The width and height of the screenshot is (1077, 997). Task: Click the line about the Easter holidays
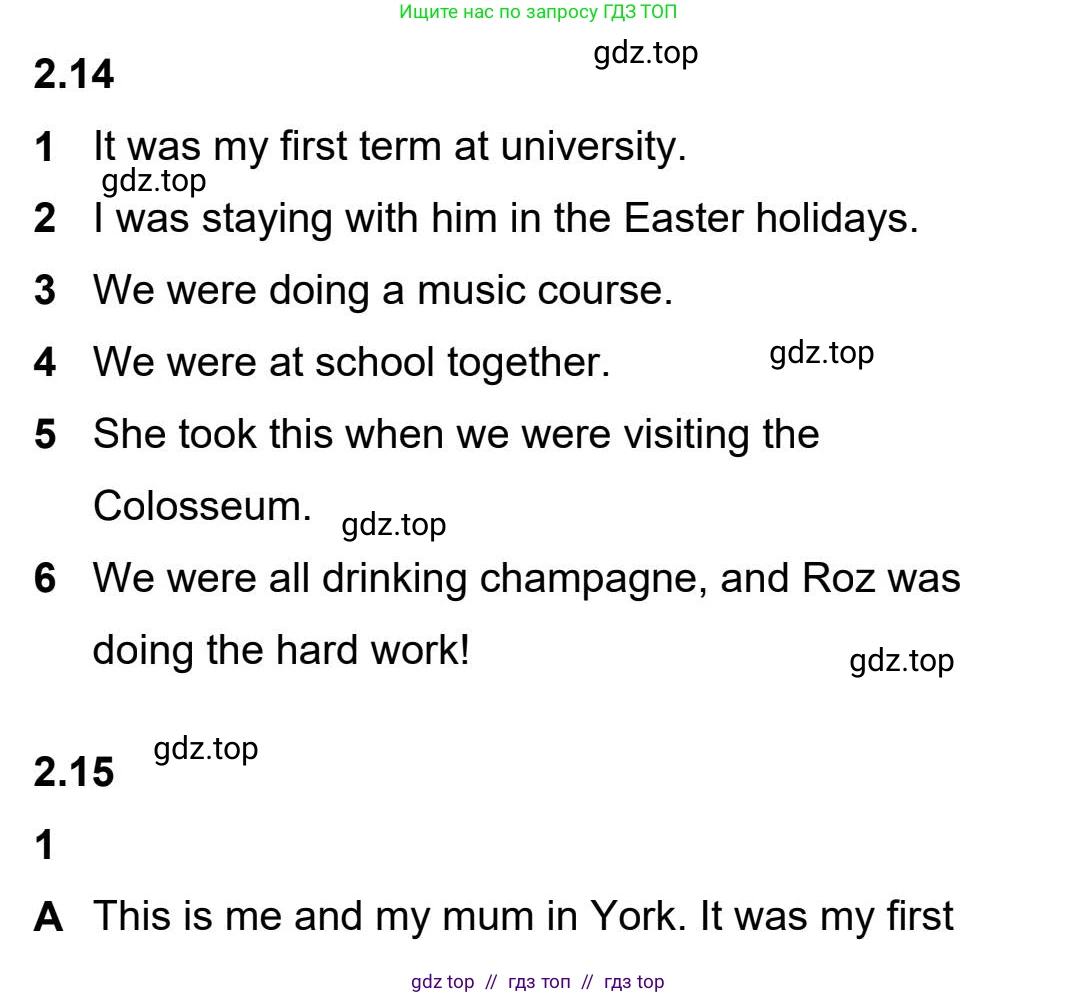click(x=505, y=218)
